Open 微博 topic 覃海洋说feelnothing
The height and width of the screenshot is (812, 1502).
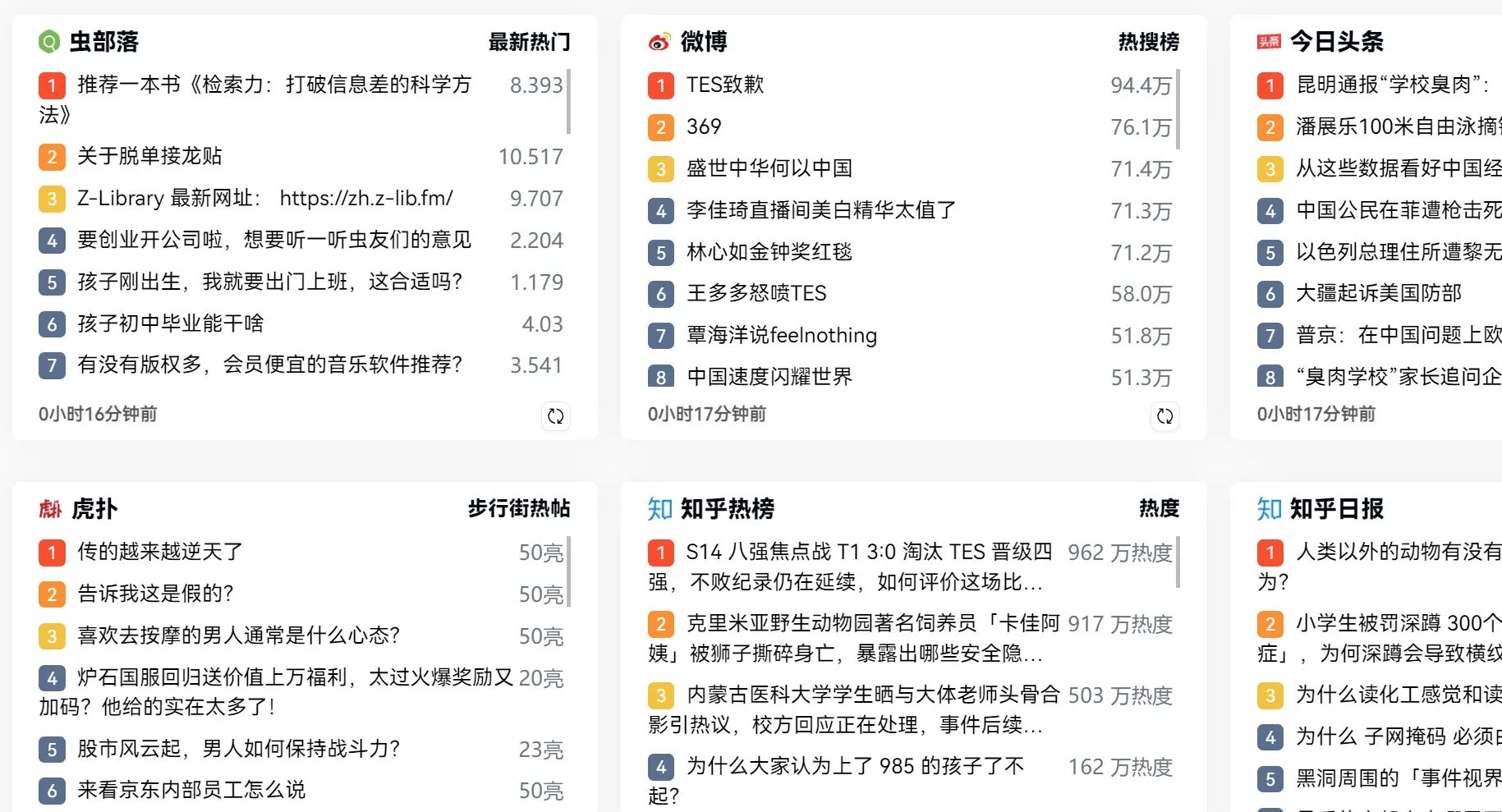782,335
